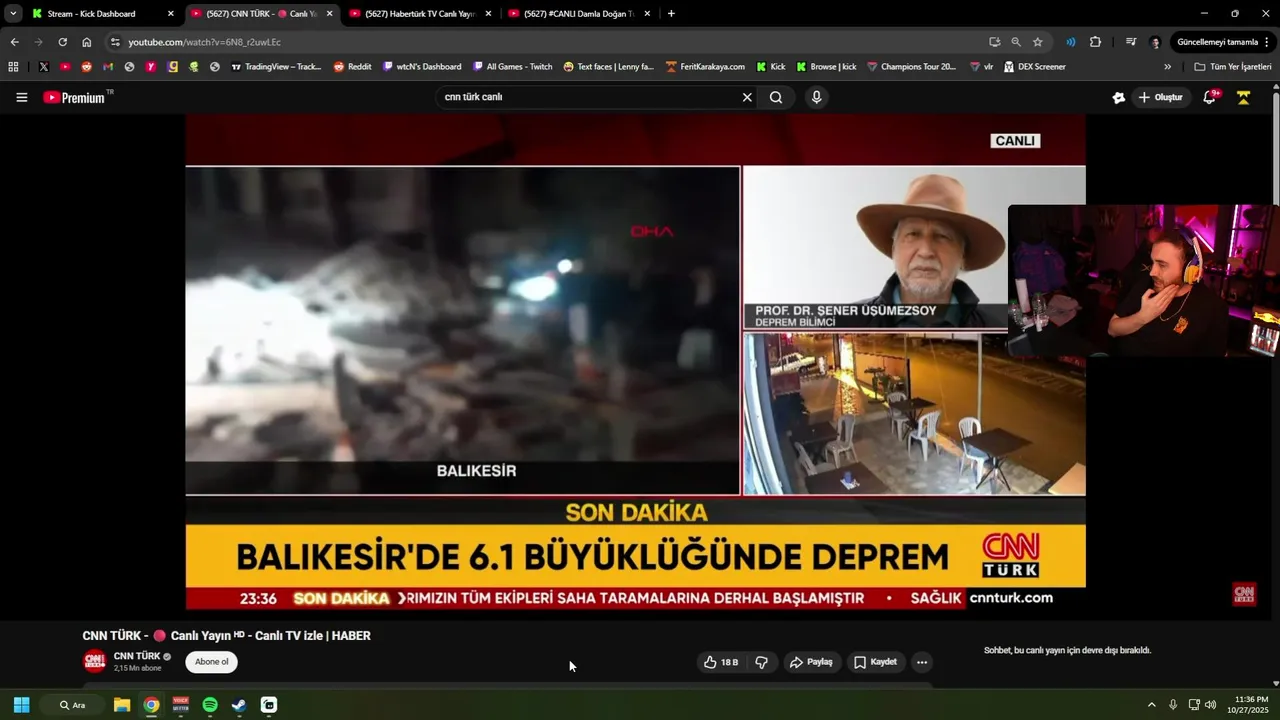Open Champions Tour bookmark
Screen dimensions: 1280x720
(x=911, y=67)
